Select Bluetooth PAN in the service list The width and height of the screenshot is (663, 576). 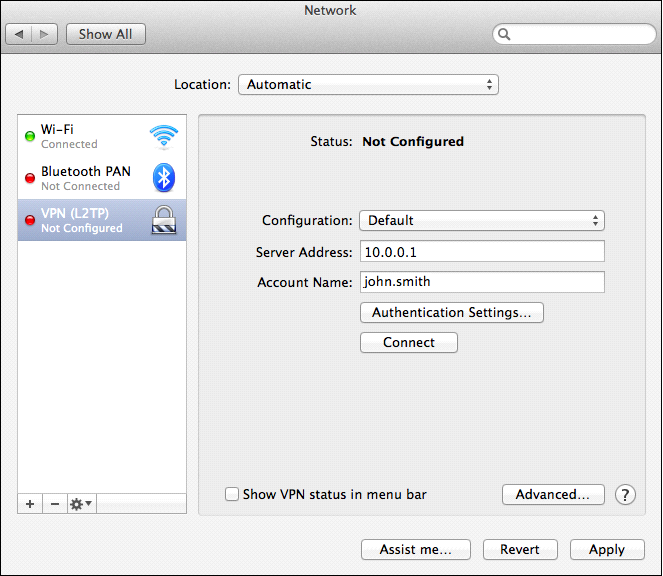click(x=102, y=178)
